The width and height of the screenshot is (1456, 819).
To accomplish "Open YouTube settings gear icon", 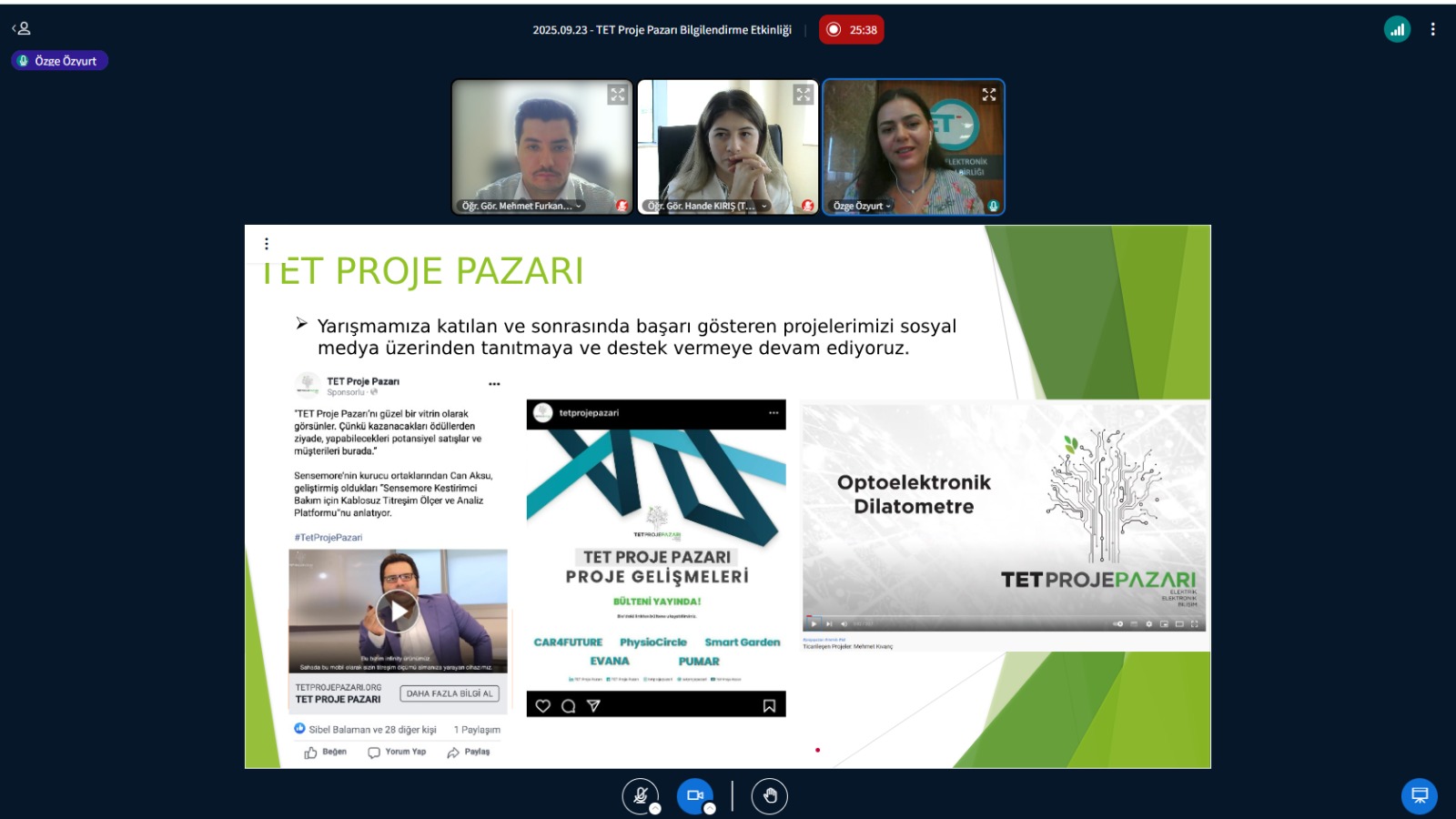I will 1148,624.
